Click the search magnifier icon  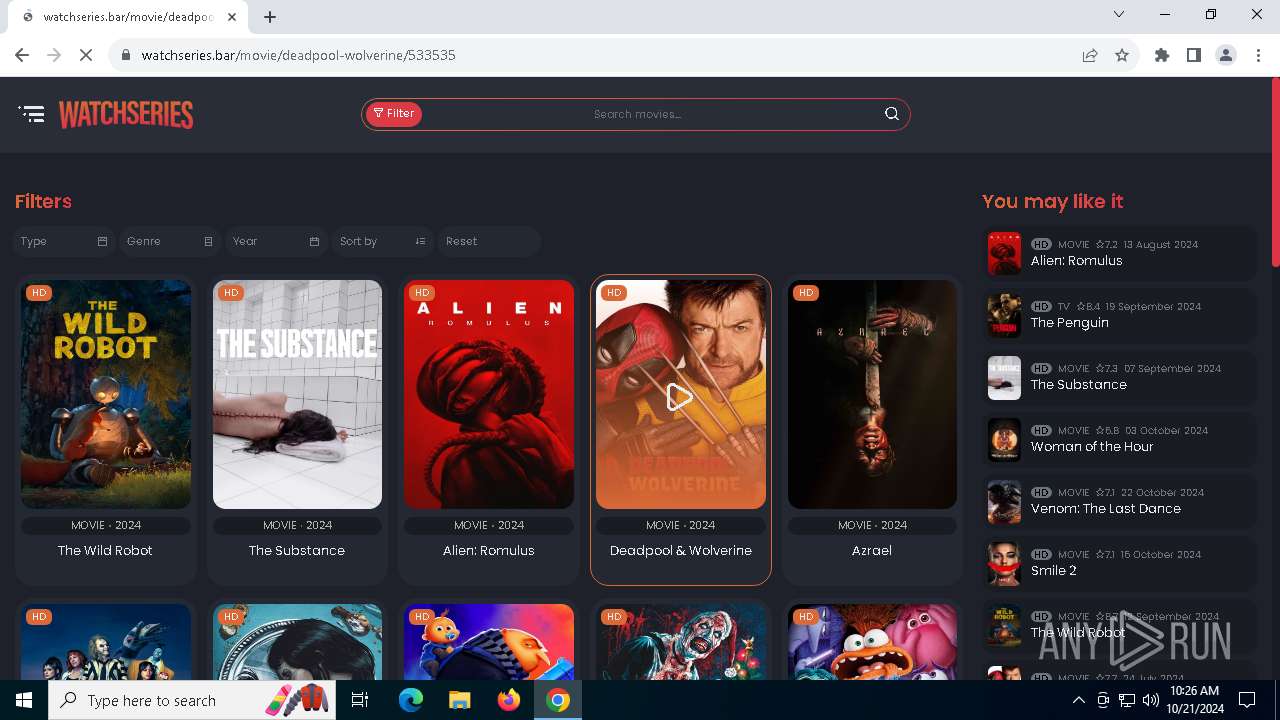[x=892, y=114]
